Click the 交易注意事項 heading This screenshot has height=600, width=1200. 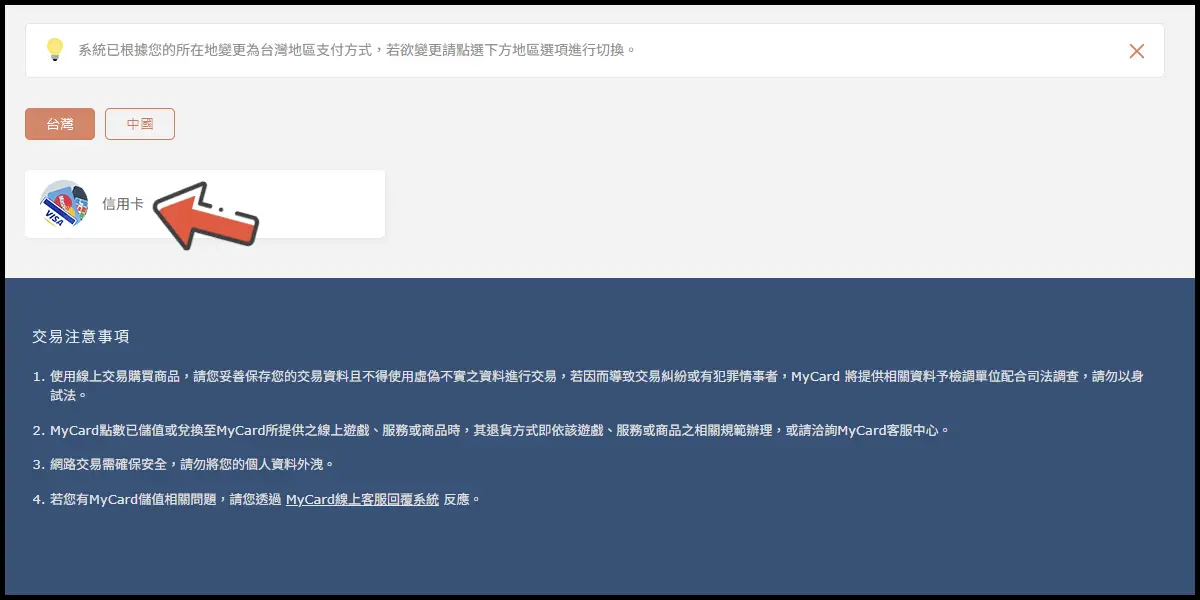(x=81, y=337)
